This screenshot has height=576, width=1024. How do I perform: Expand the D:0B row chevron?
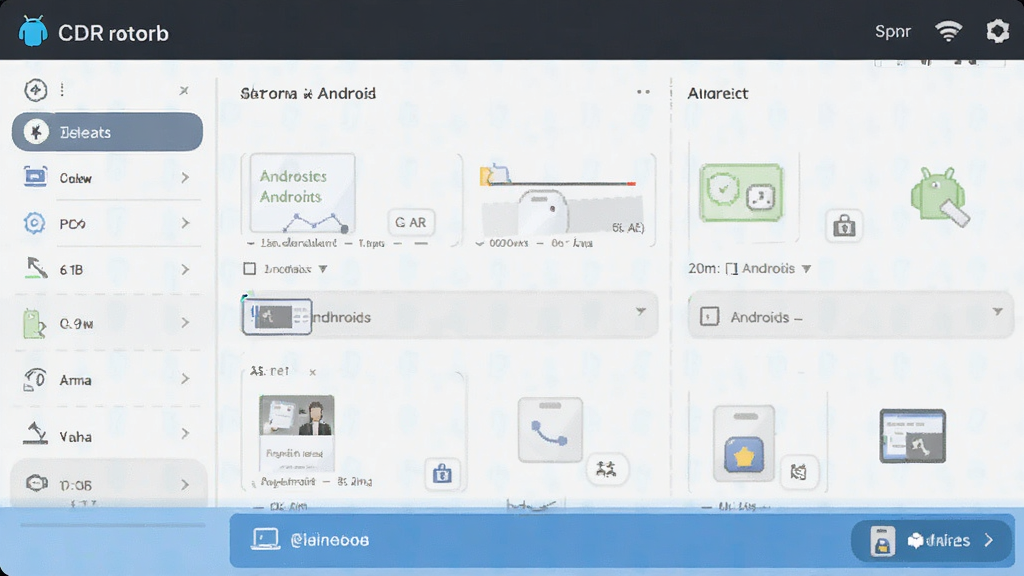point(185,485)
